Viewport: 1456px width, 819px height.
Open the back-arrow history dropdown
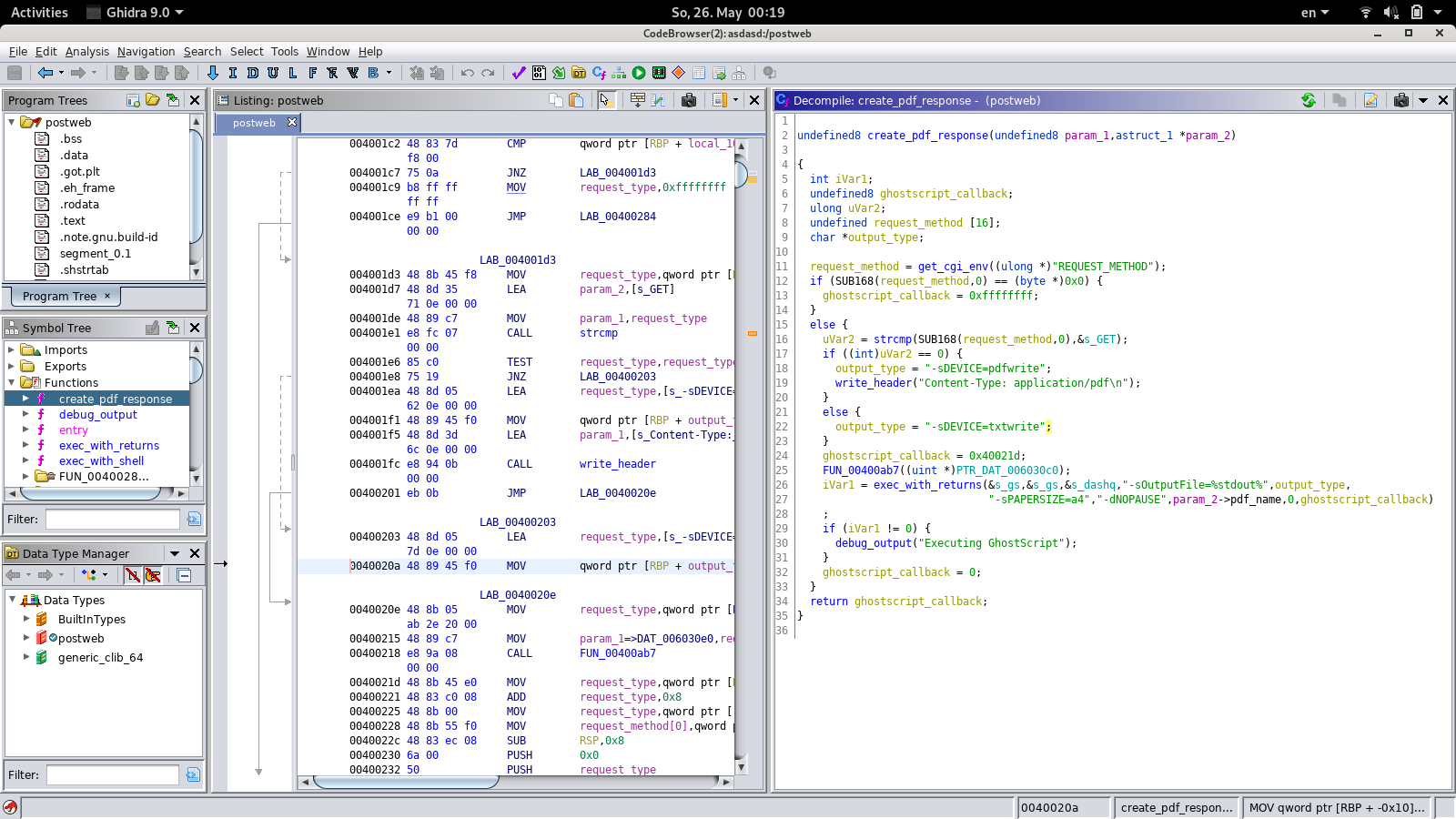point(61,73)
